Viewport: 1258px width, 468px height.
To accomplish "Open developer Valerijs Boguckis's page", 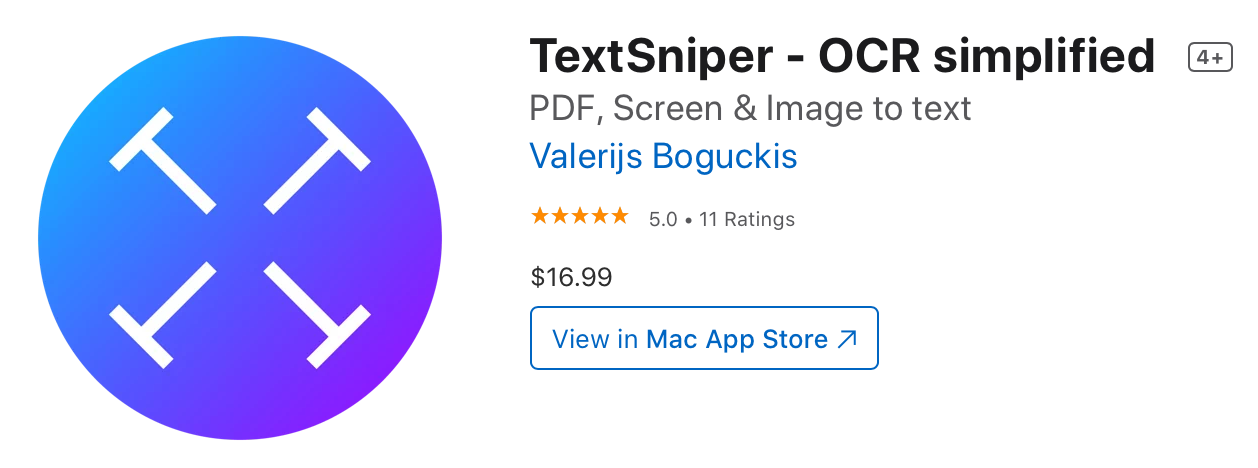I will coord(663,156).
